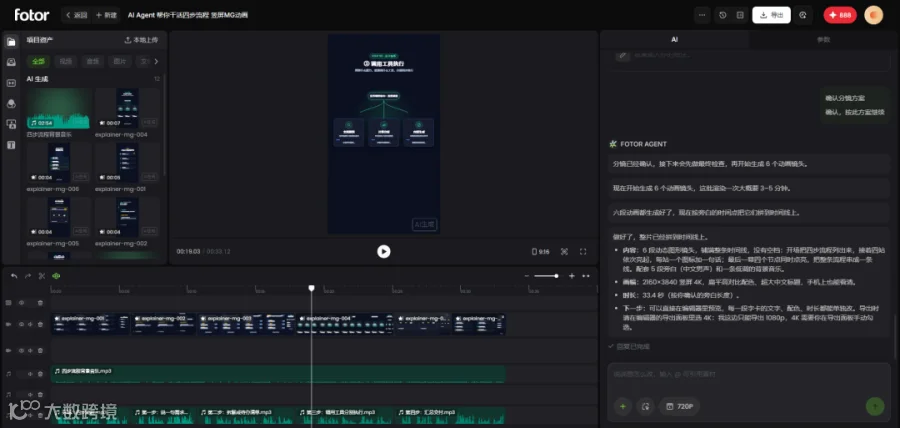Click the assets panel scrollbar
Image resolution: width=900 pixels, height=428 pixels.
165,123
